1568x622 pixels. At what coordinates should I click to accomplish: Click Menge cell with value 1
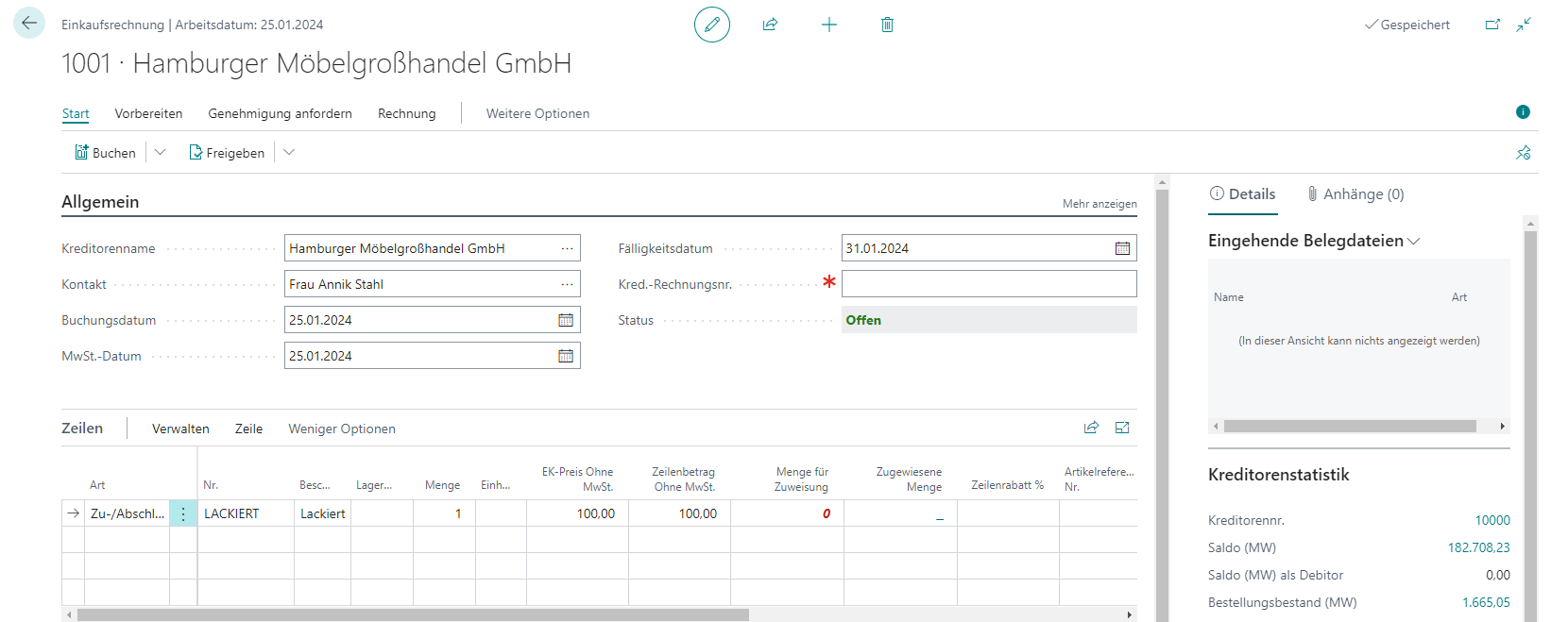tap(444, 513)
